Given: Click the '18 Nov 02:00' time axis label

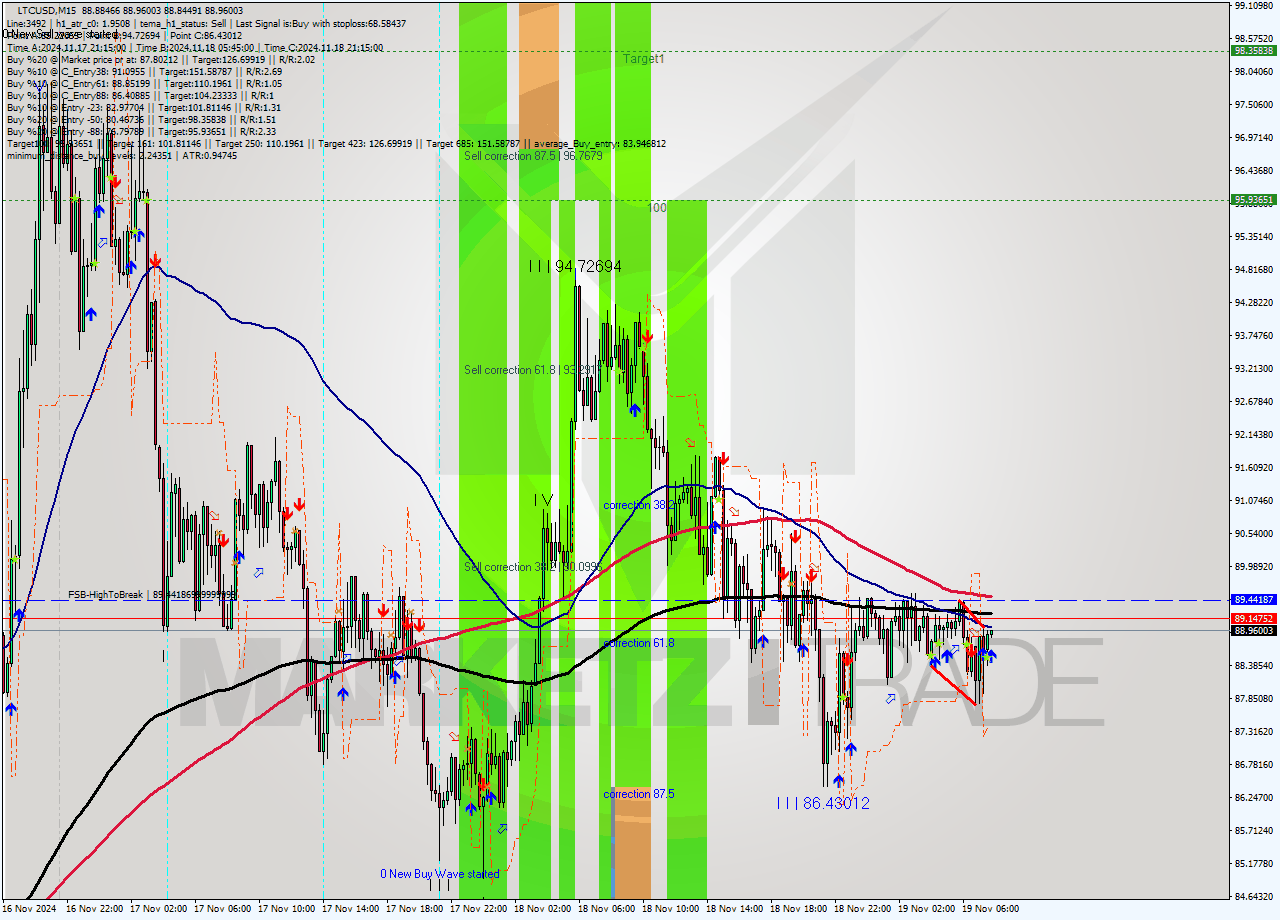Looking at the screenshot, I should 542,909.
